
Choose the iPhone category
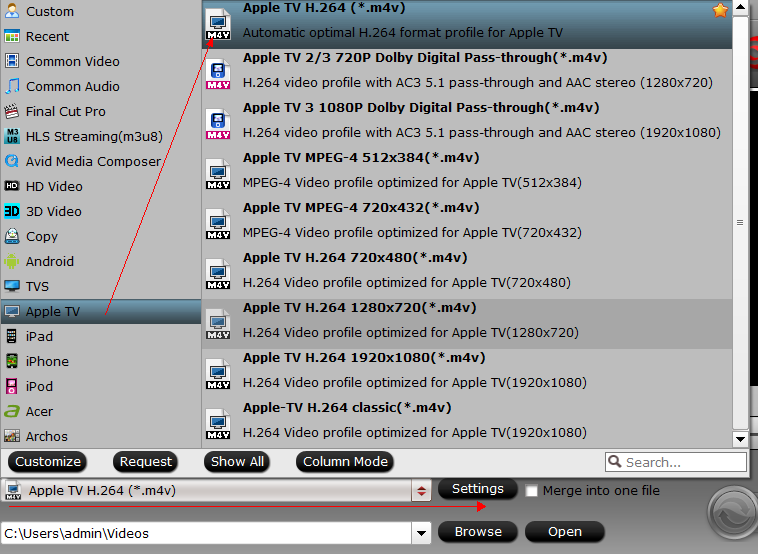pyautogui.click(x=101, y=361)
